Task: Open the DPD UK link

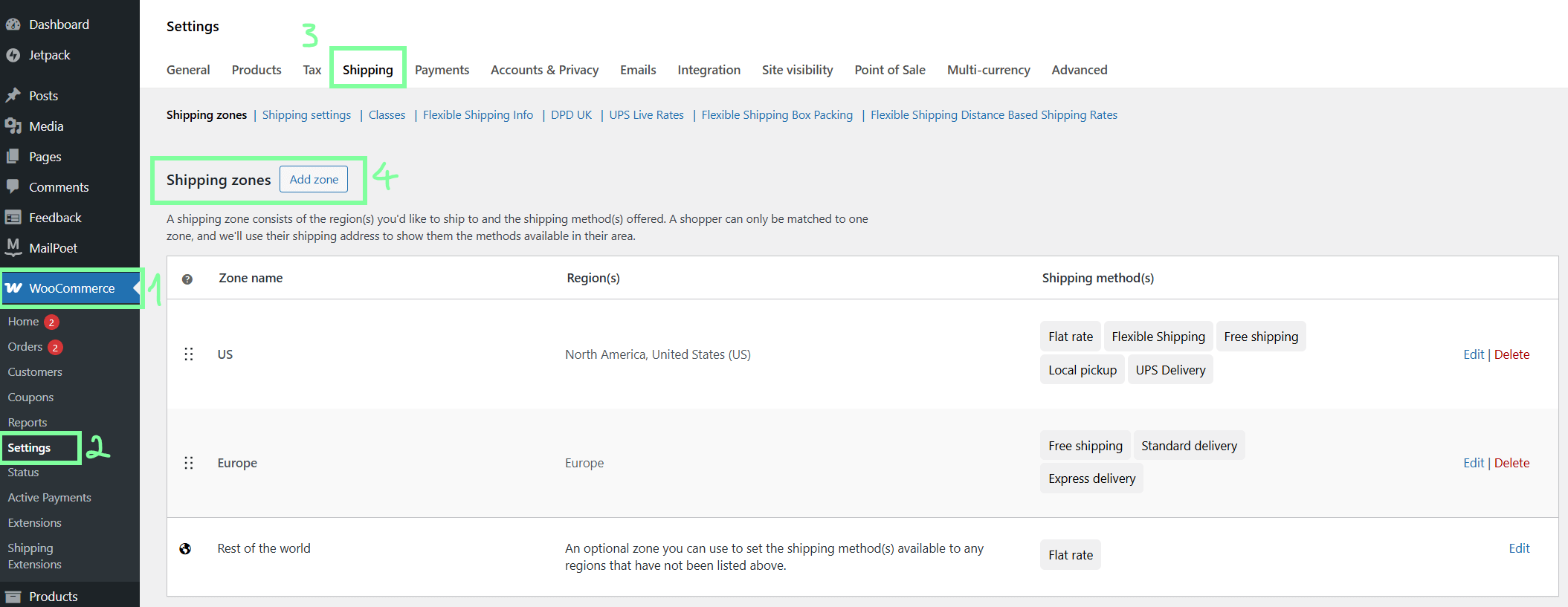Action: pos(571,115)
